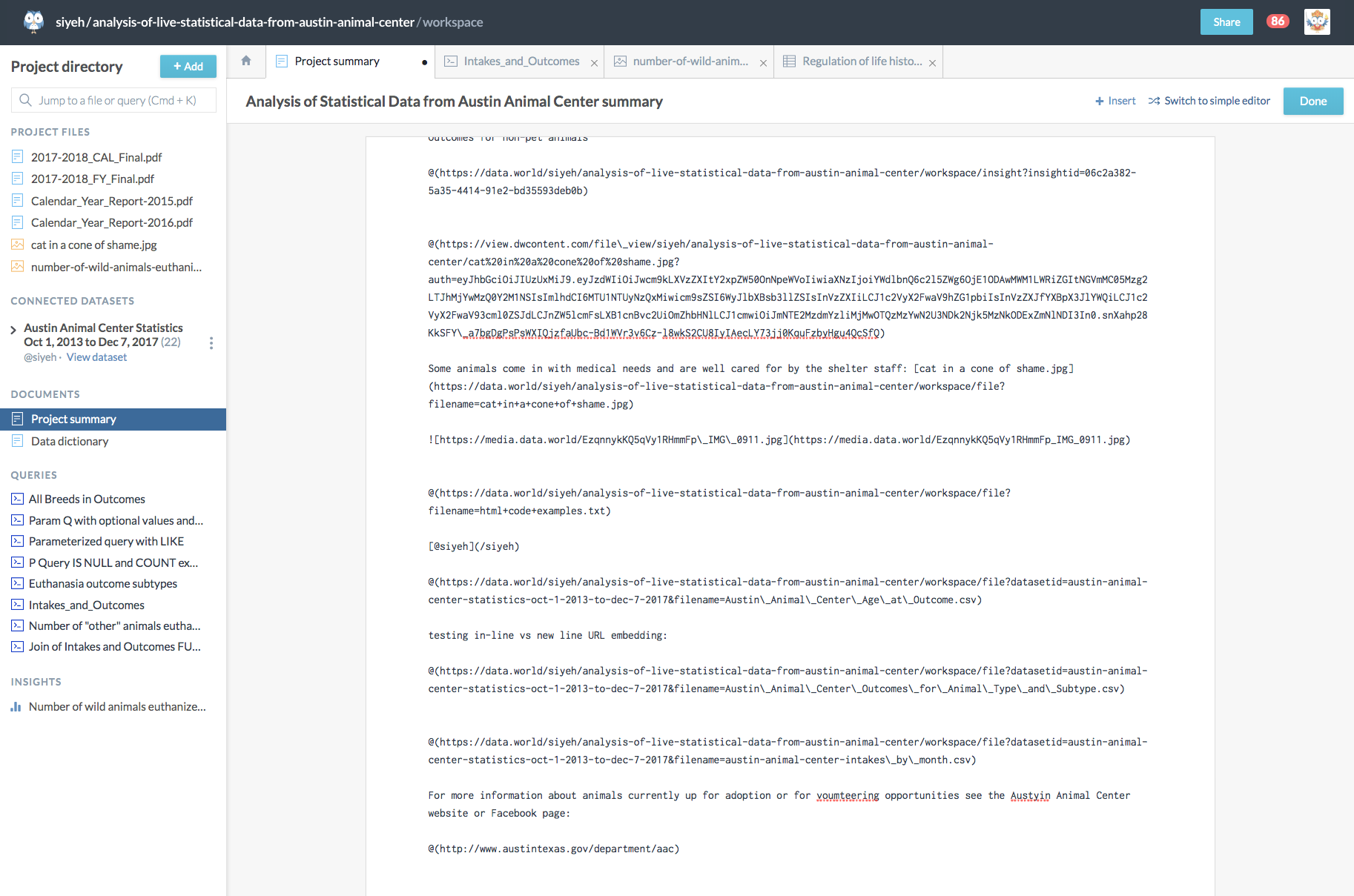
Task: Open 2017-2018_CAL_Final.pdf file
Action: [x=96, y=157]
